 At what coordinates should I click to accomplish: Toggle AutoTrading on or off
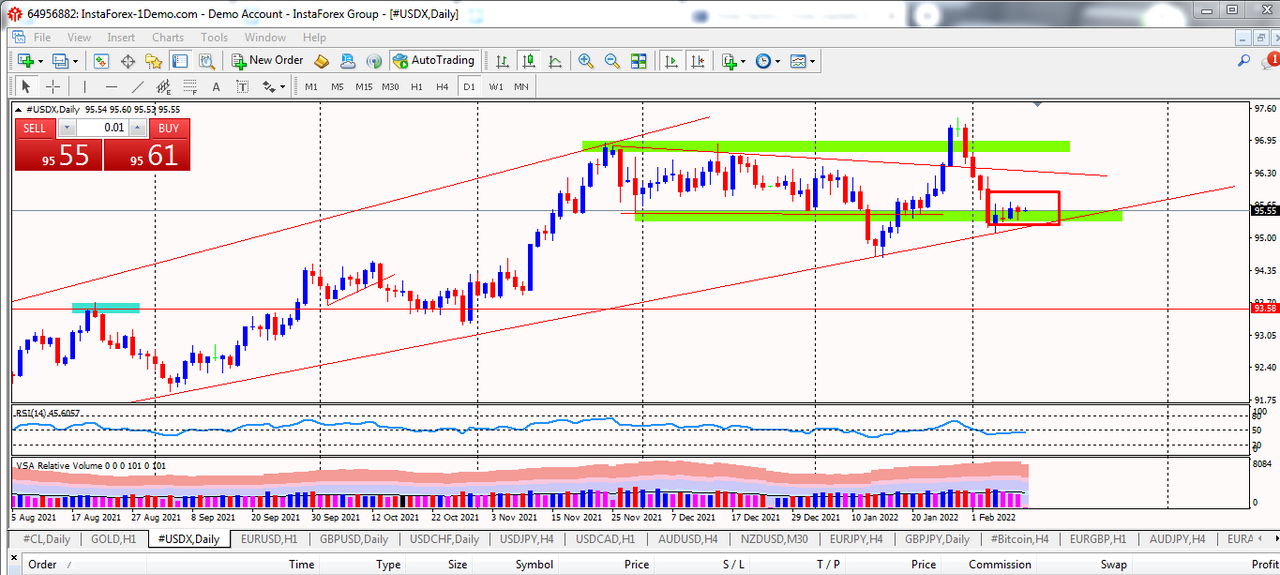[435, 61]
